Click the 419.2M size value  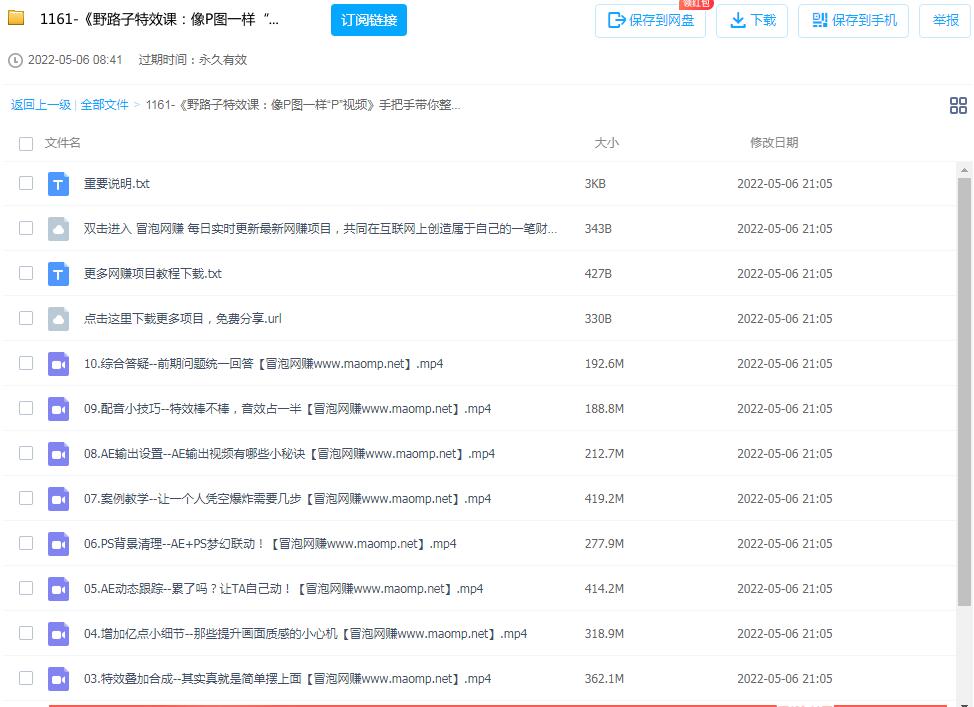point(604,499)
